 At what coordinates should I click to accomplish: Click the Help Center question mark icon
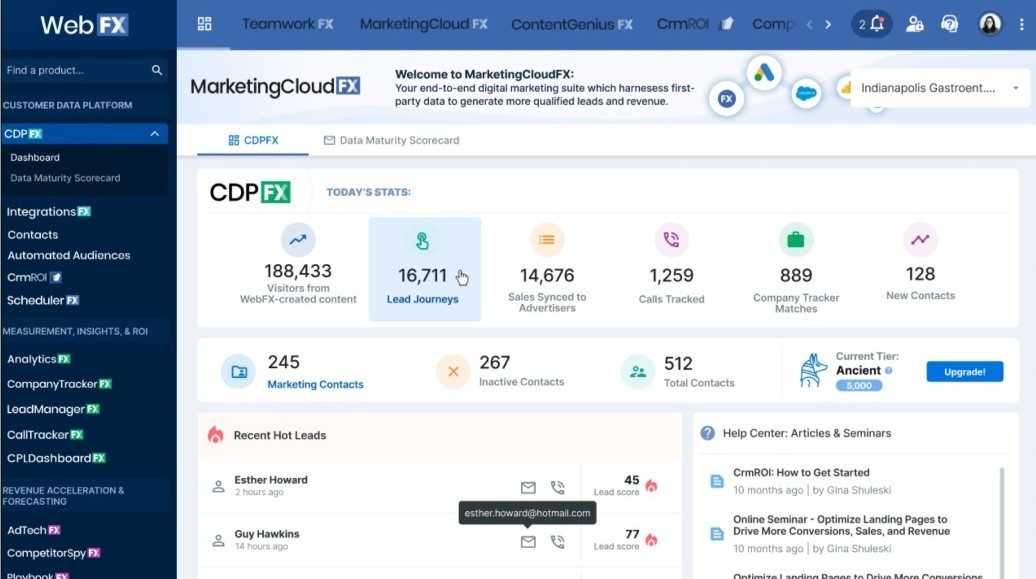[x=708, y=433]
